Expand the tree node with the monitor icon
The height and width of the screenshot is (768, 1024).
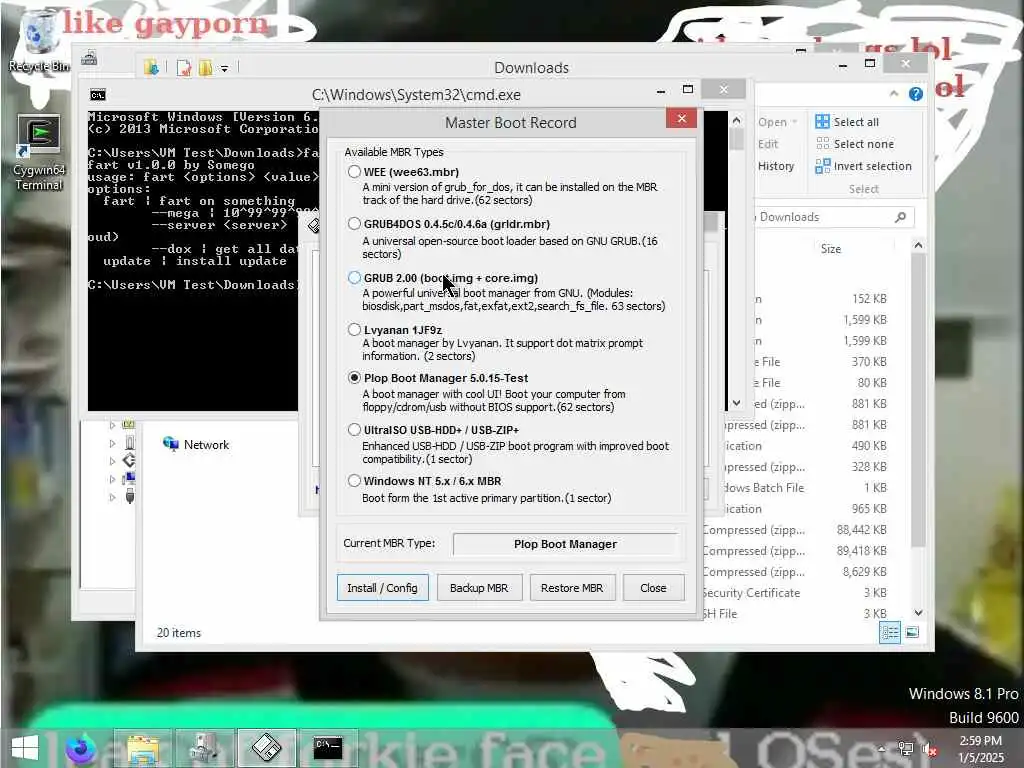click(112, 479)
